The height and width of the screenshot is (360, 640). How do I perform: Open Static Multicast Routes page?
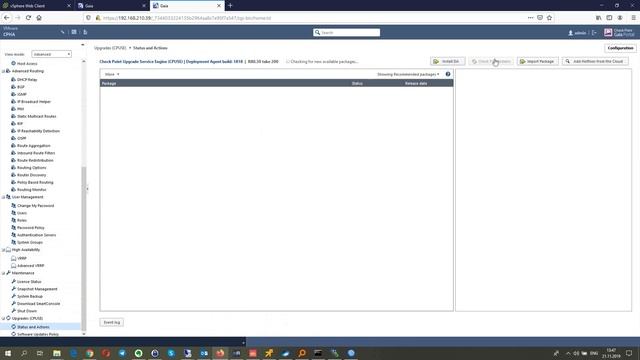(x=37, y=116)
